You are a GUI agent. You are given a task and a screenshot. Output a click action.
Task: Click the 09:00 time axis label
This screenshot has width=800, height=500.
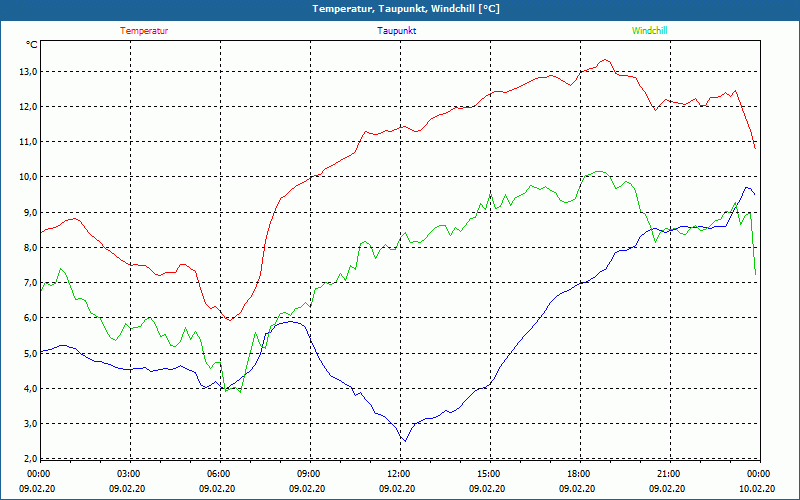(x=310, y=474)
